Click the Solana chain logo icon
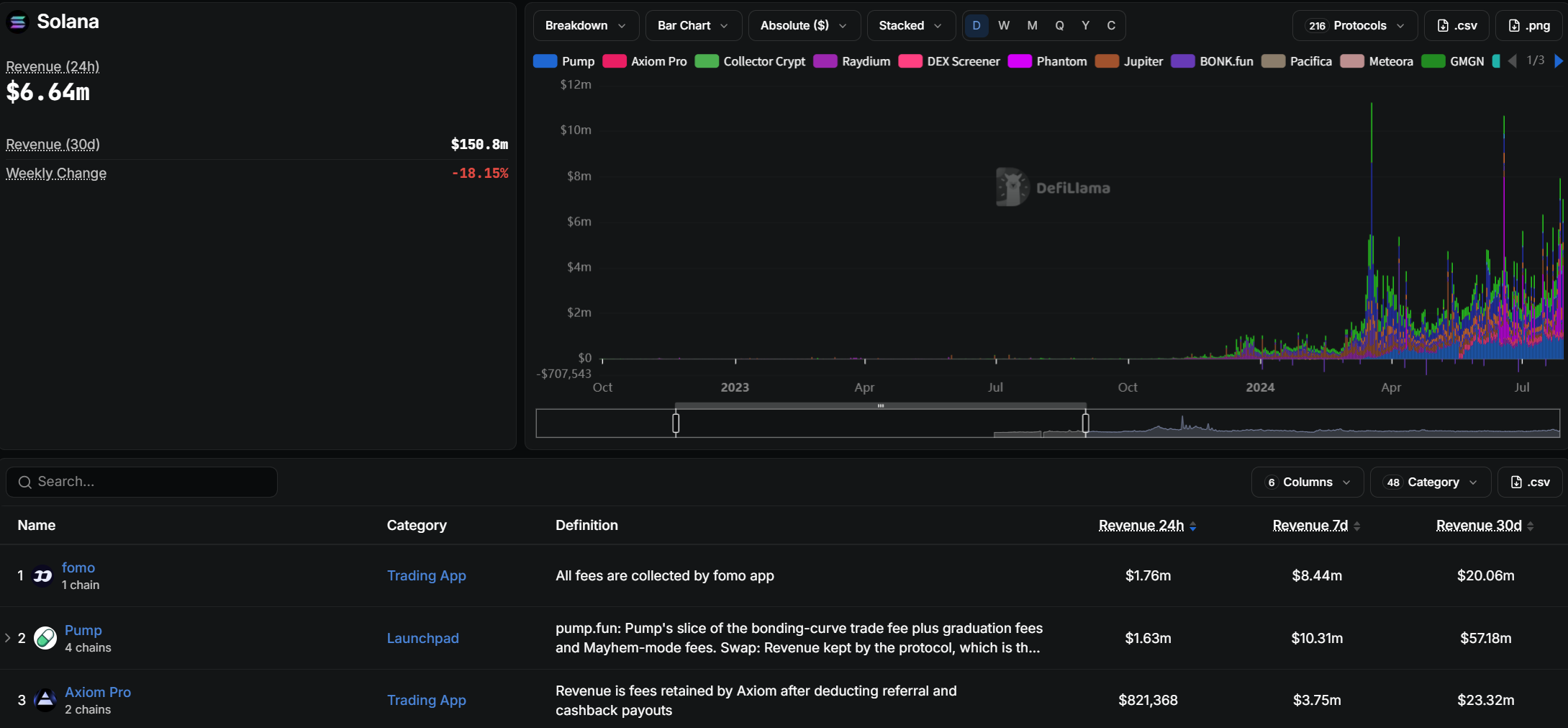Screen dimensions: 1568x728 pos(17,22)
